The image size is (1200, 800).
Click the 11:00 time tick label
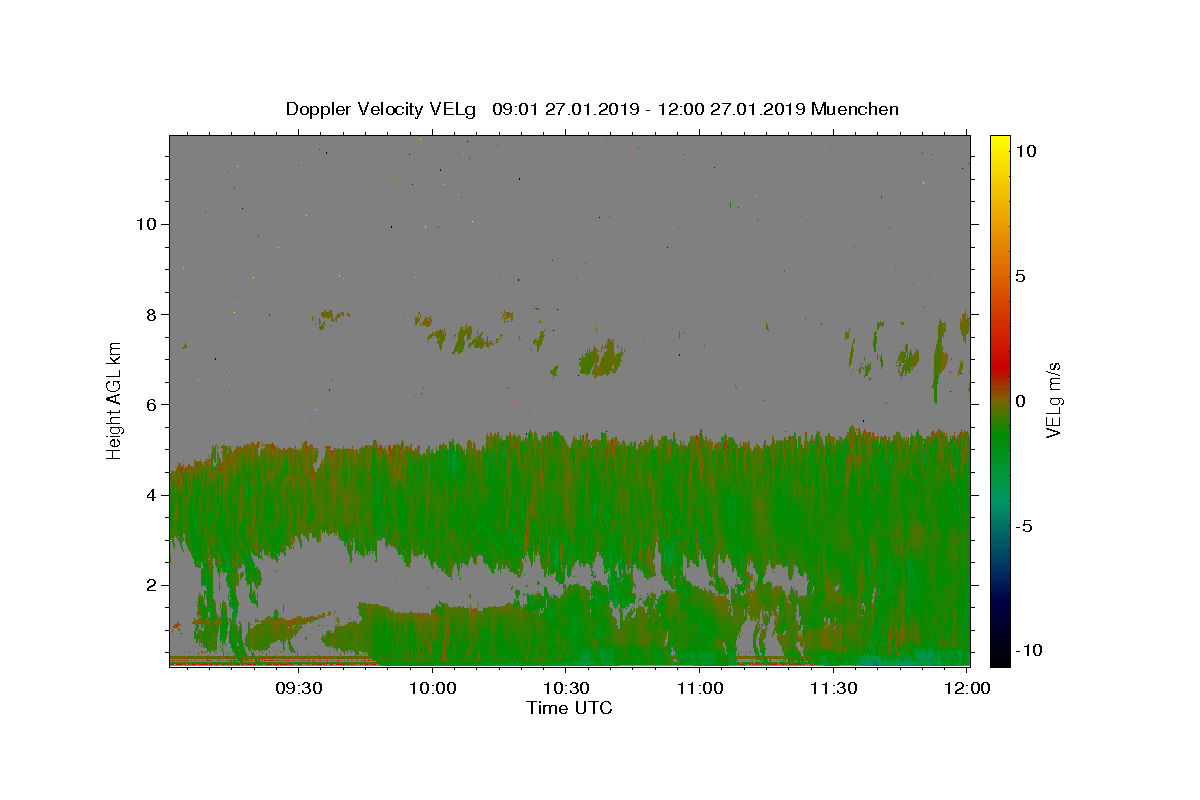point(700,688)
